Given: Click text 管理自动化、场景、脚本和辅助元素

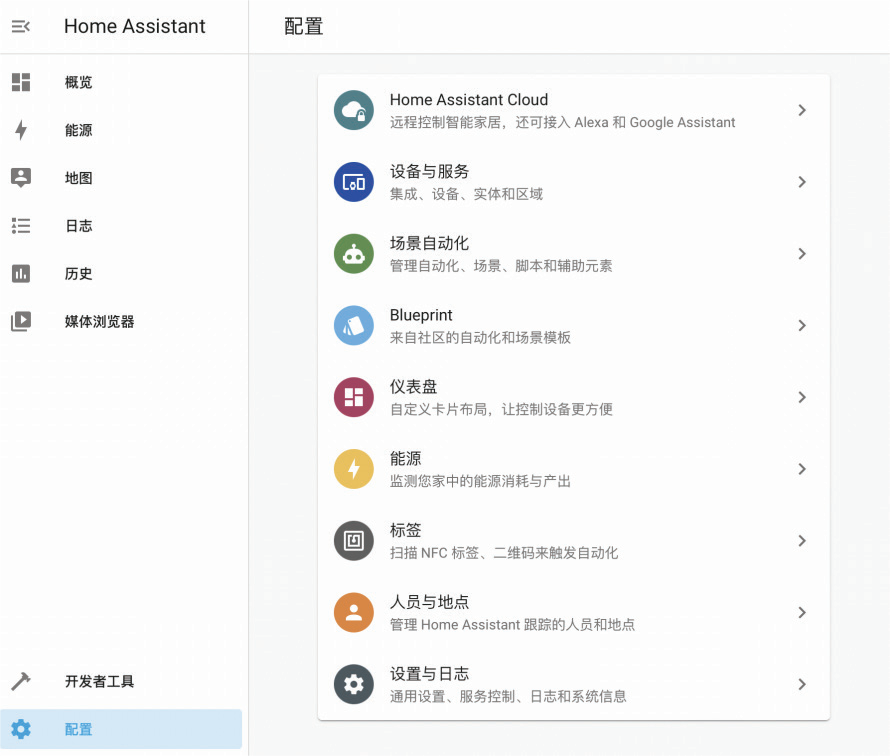Looking at the screenshot, I should coord(501,266).
